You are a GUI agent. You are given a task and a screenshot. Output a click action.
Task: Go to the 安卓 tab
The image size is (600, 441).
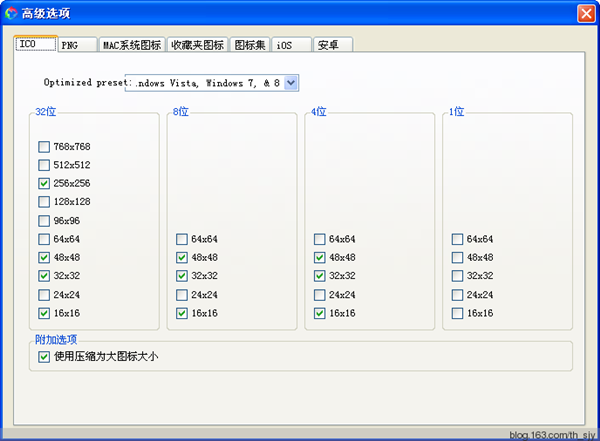pyautogui.click(x=329, y=45)
